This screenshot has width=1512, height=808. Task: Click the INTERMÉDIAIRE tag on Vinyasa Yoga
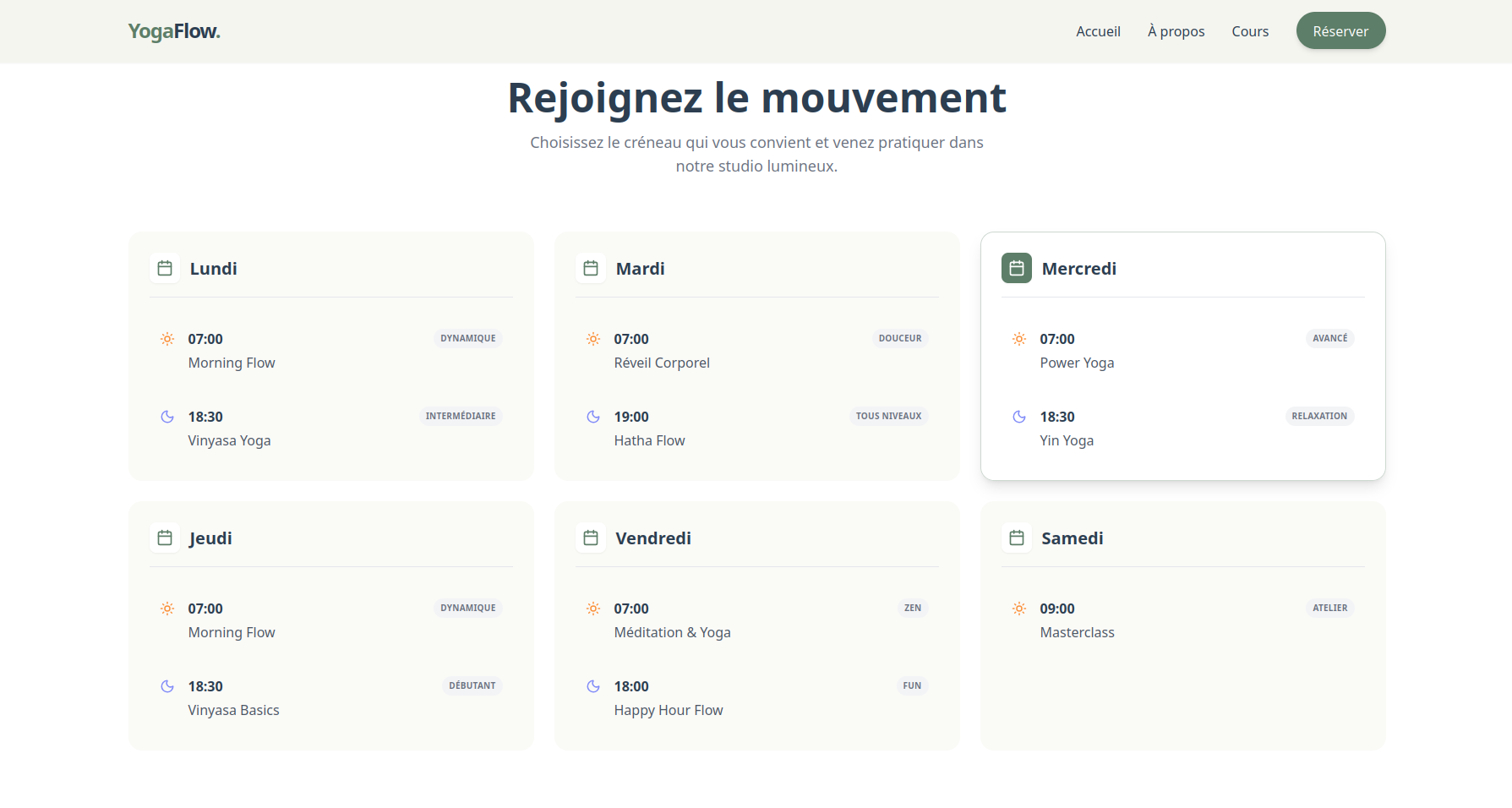(461, 417)
